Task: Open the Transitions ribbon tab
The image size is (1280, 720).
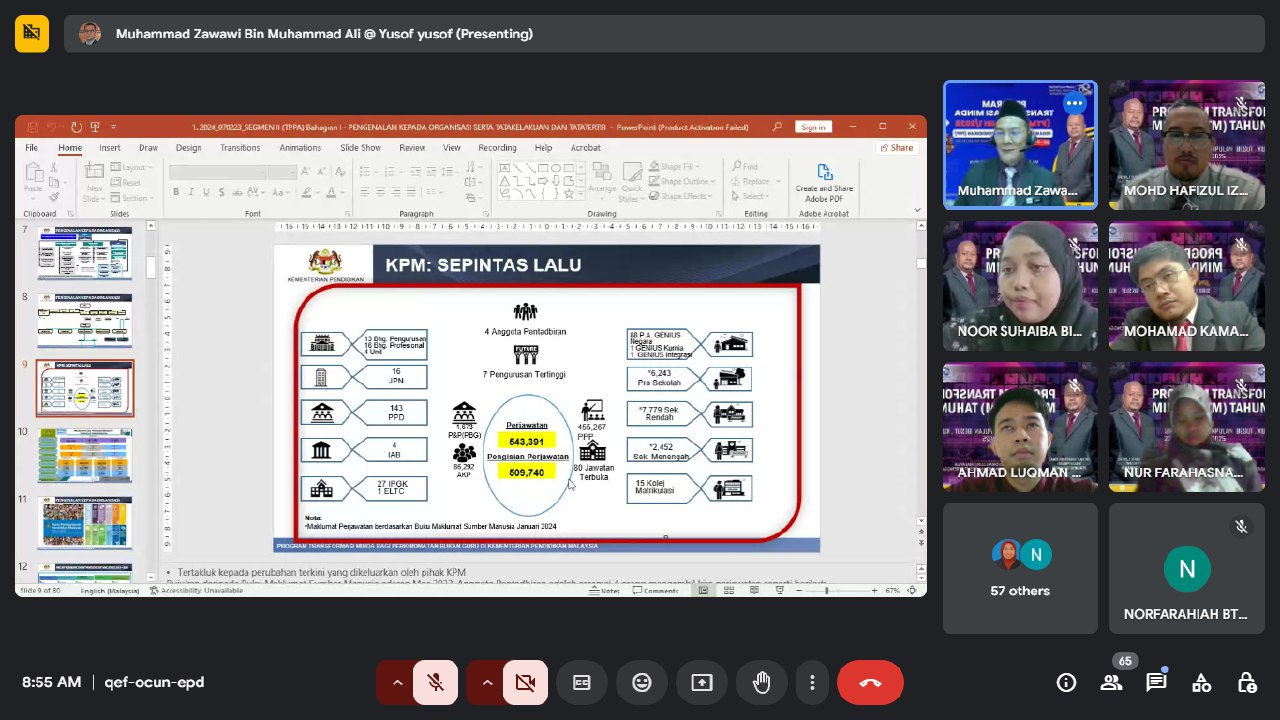Action: point(240,148)
